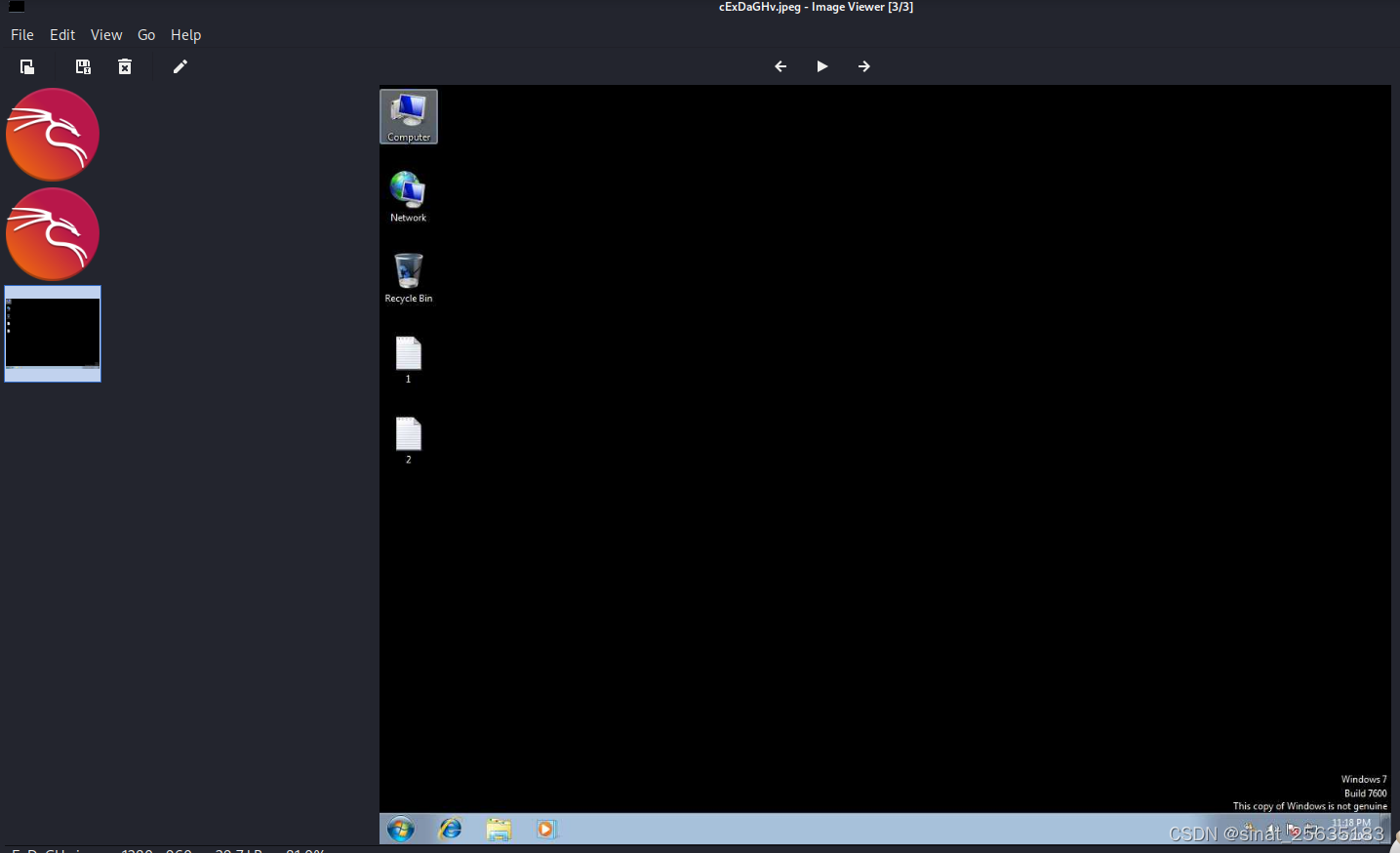Image resolution: width=1400 pixels, height=853 pixels.
Task: Select the second Kali logo thumbnail
Action: pyautogui.click(x=53, y=234)
